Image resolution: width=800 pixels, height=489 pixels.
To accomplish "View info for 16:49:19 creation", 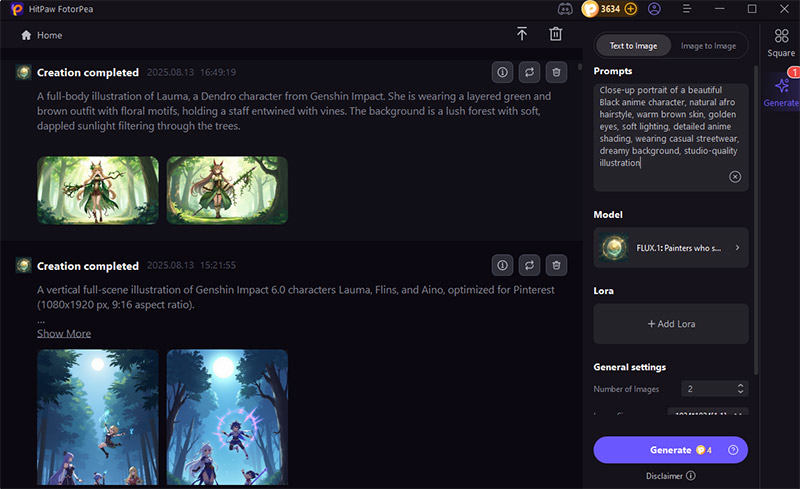I will 502,72.
